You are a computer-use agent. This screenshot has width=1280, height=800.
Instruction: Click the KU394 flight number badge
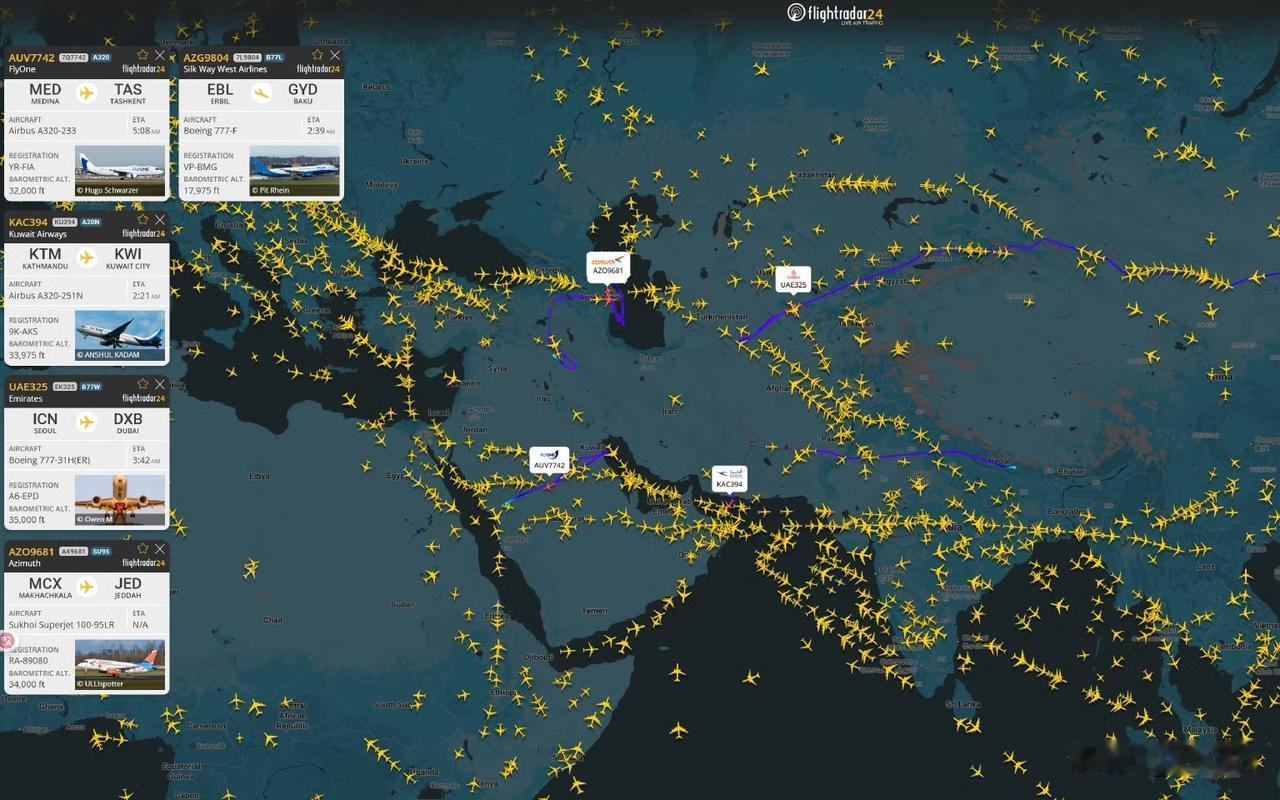tap(64, 222)
